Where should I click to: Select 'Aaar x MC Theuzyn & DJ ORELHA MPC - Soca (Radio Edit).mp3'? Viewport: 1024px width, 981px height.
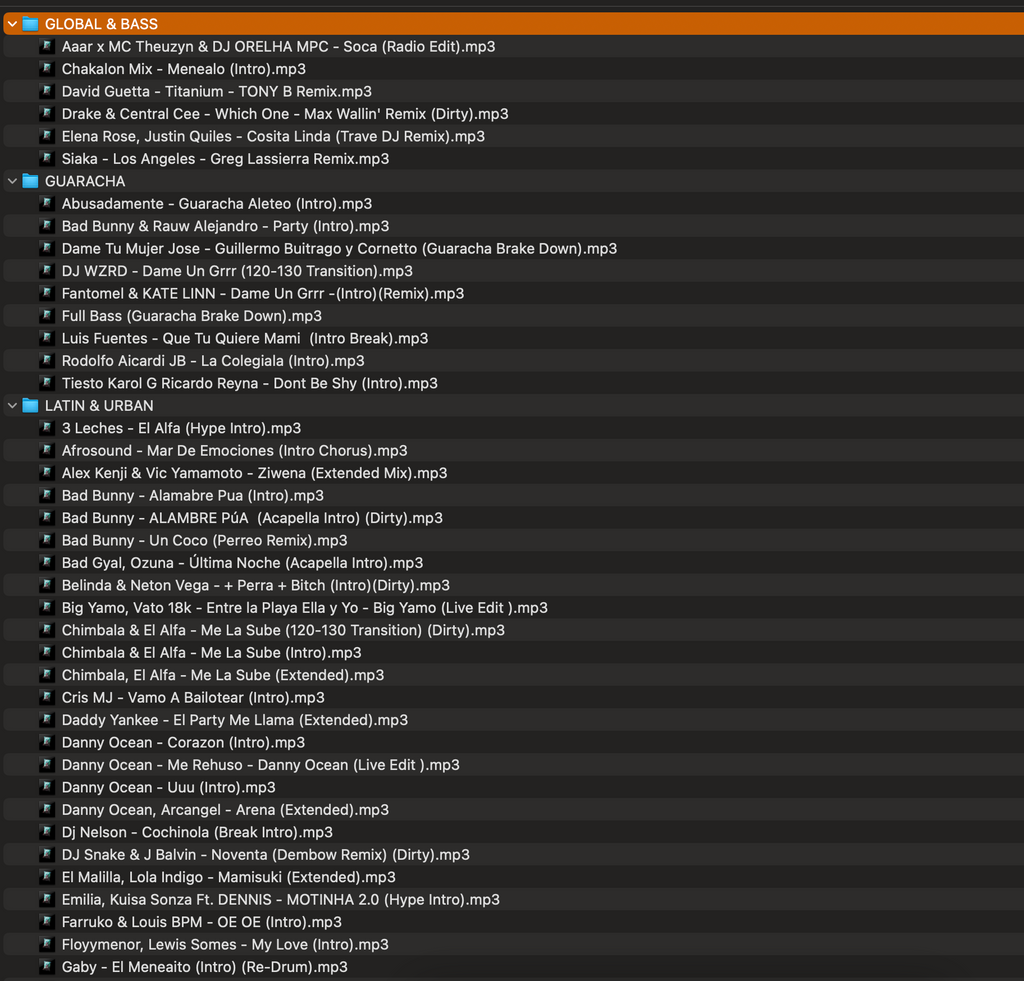click(x=278, y=46)
